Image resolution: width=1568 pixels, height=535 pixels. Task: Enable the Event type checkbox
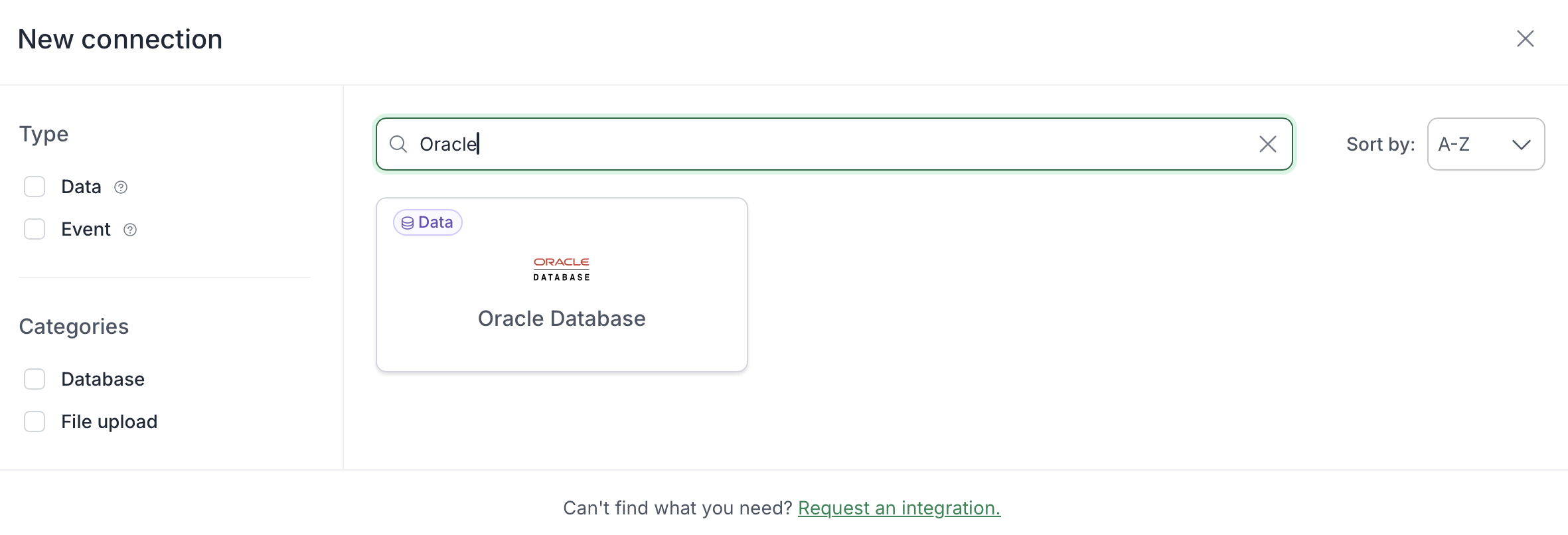(35, 229)
